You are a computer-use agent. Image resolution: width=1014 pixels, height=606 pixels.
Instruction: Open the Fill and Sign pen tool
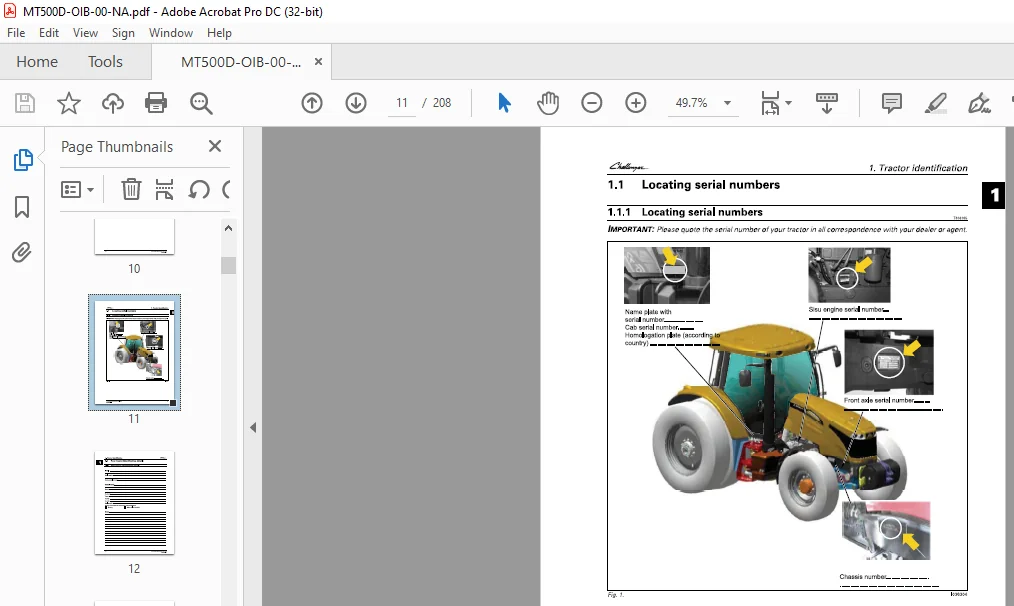click(979, 103)
